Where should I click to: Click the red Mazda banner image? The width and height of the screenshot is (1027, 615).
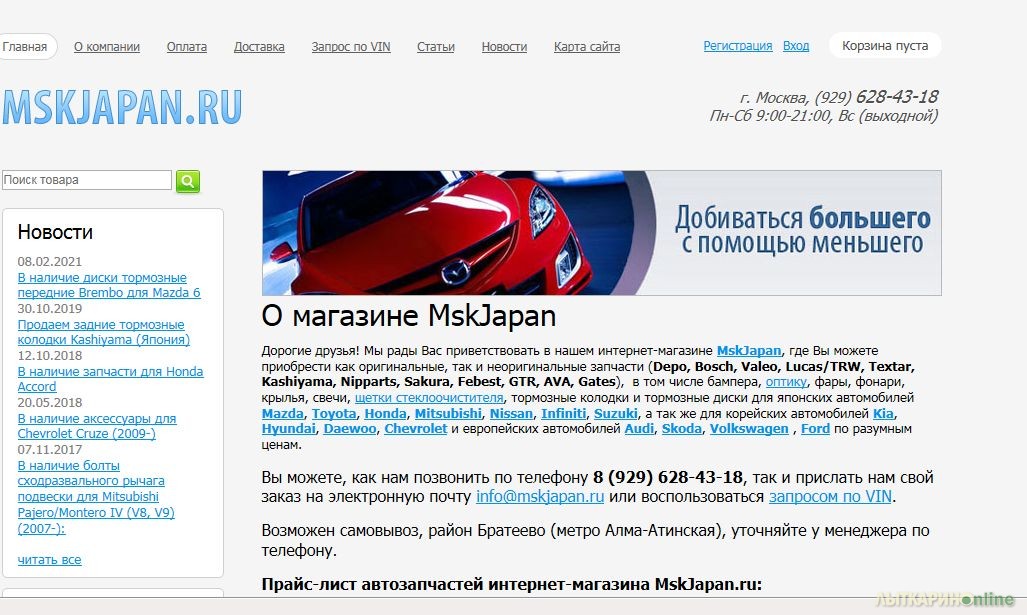point(601,233)
